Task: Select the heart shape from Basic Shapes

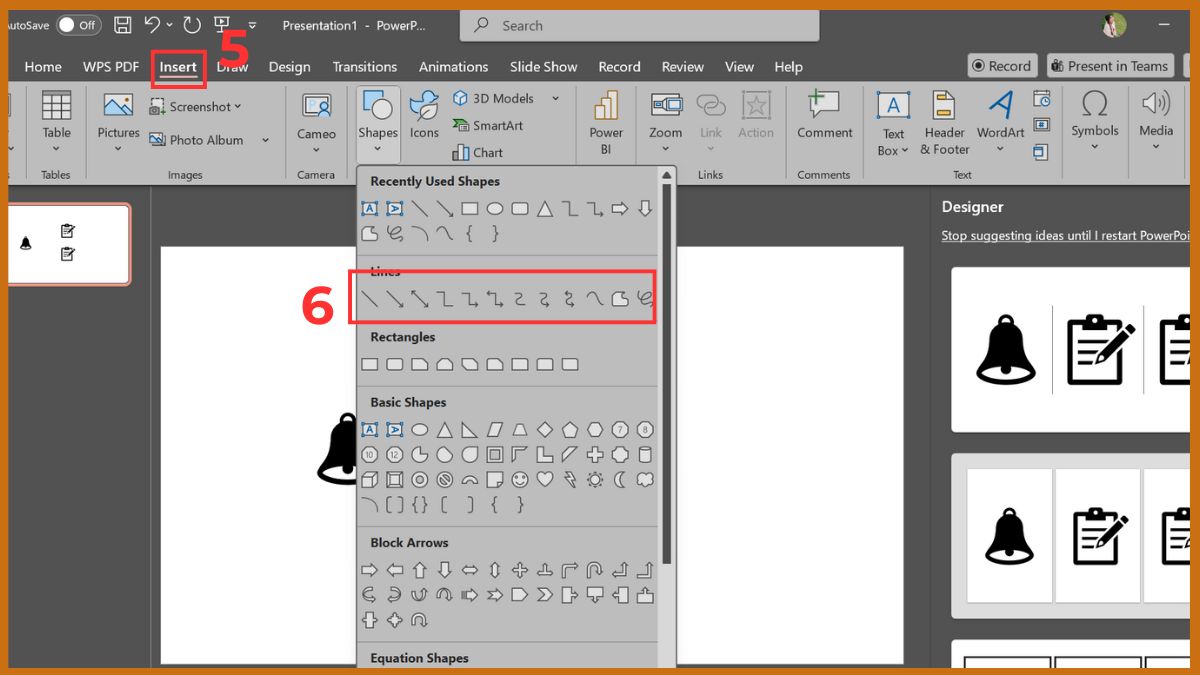Action: pos(544,480)
